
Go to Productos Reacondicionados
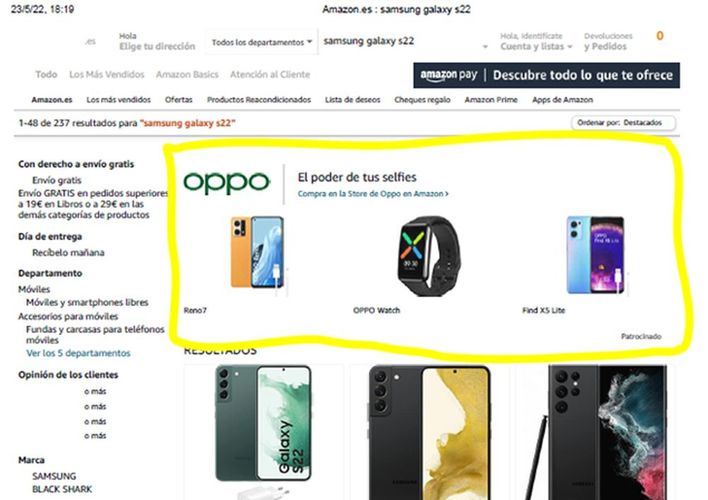pyautogui.click(x=259, y=100)
